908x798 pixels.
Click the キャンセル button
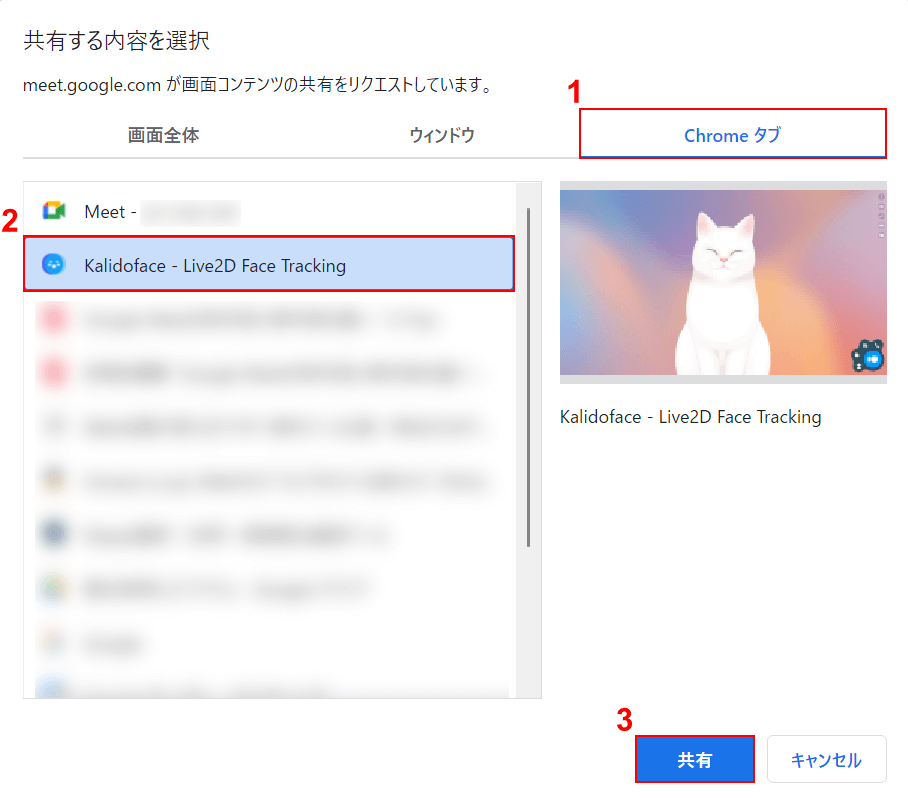click(x=826, y=759)
